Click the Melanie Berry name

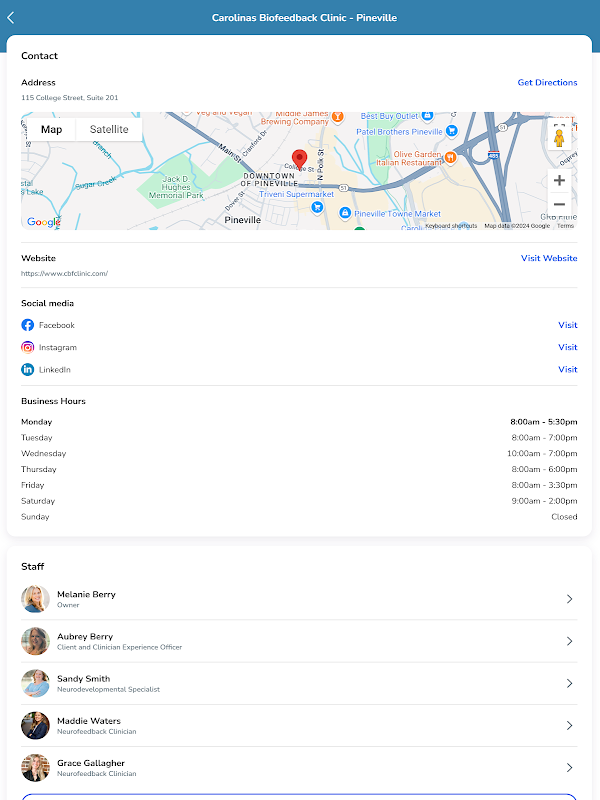pos(86,594)
